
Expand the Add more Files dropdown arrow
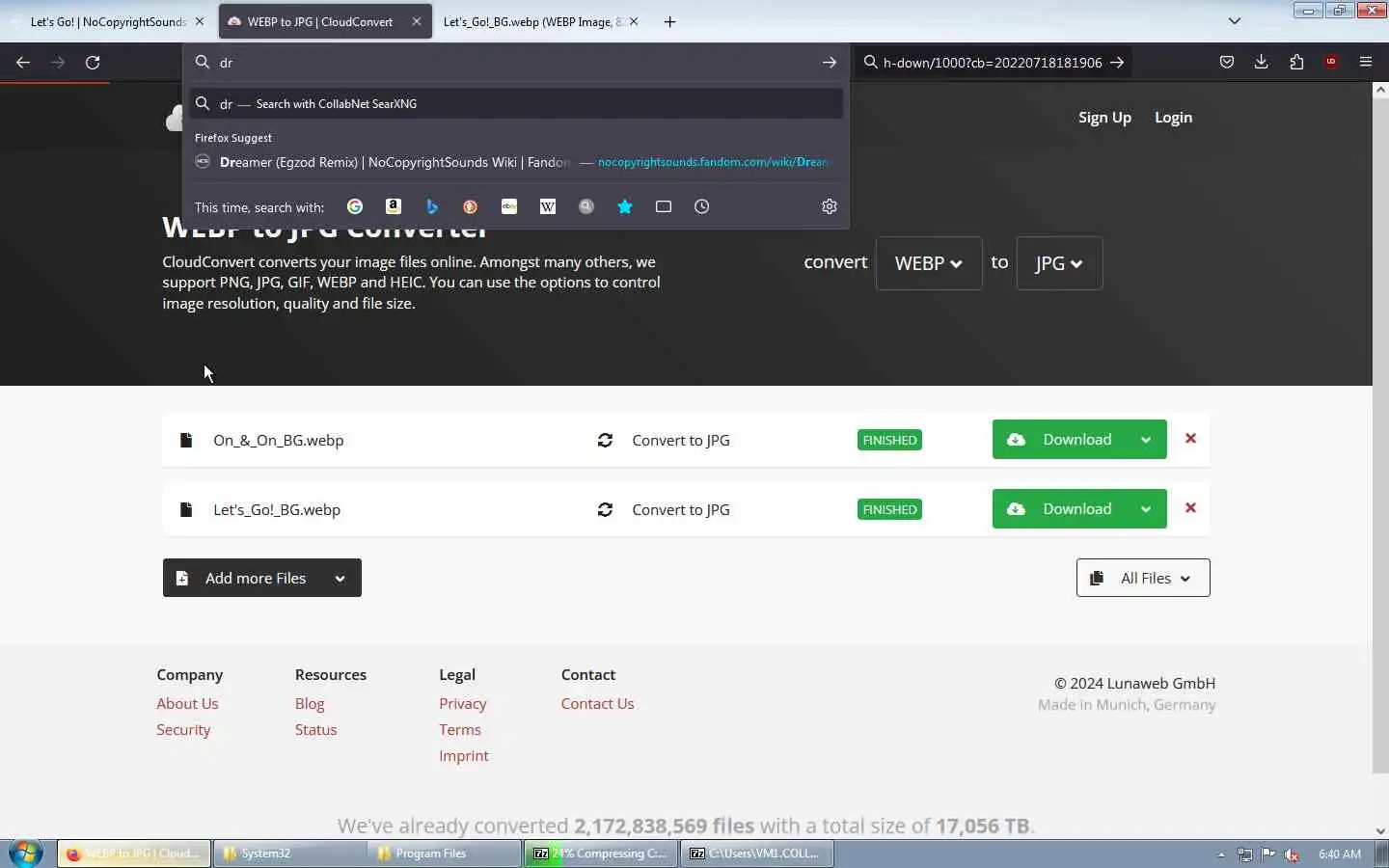[340, 579]
